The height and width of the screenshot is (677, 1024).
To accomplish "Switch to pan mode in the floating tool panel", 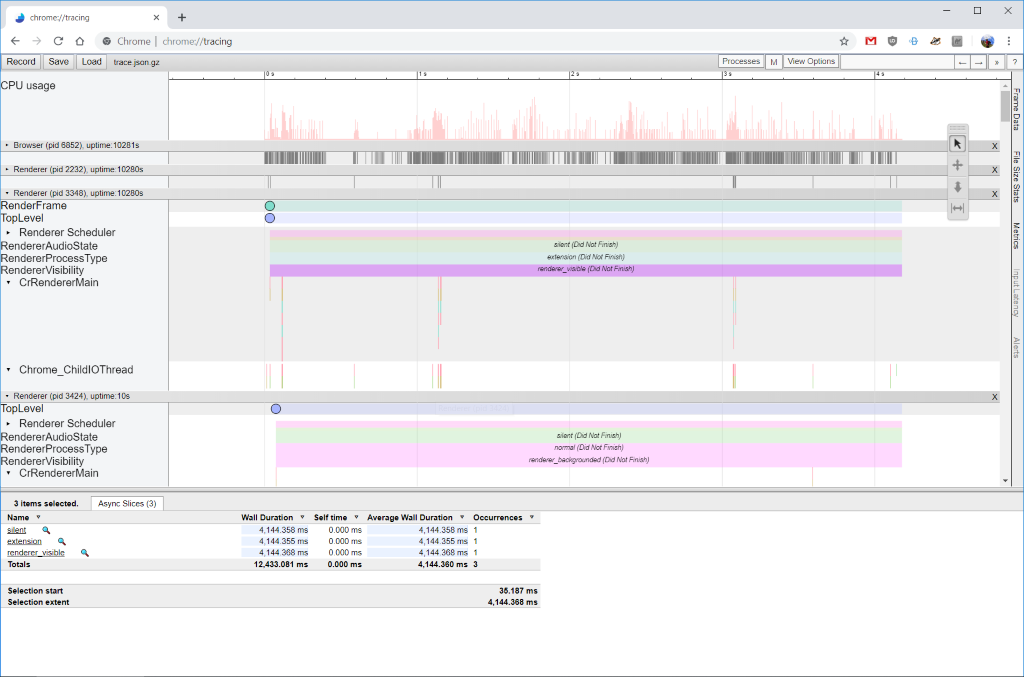I will (957, 165).
